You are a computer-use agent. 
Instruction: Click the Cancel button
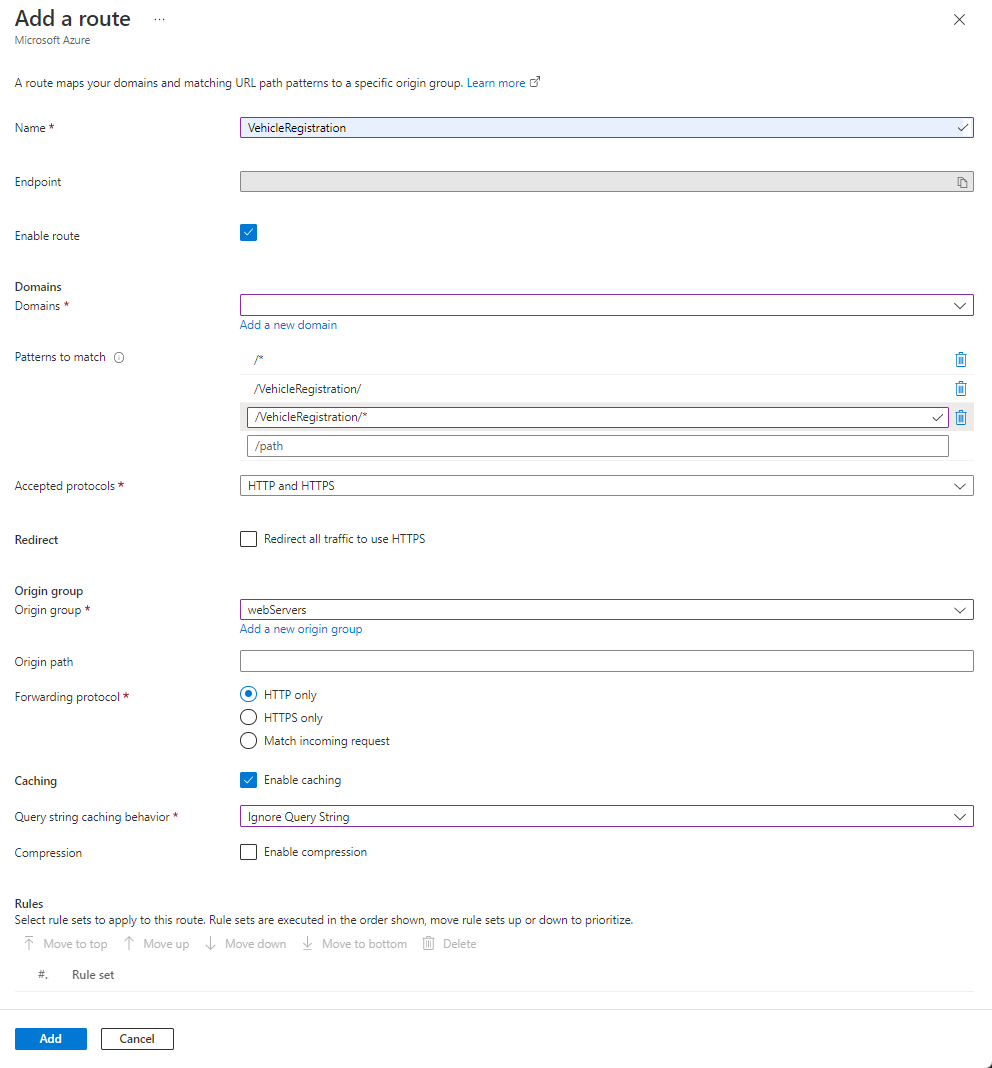[x=137, y=1039]
